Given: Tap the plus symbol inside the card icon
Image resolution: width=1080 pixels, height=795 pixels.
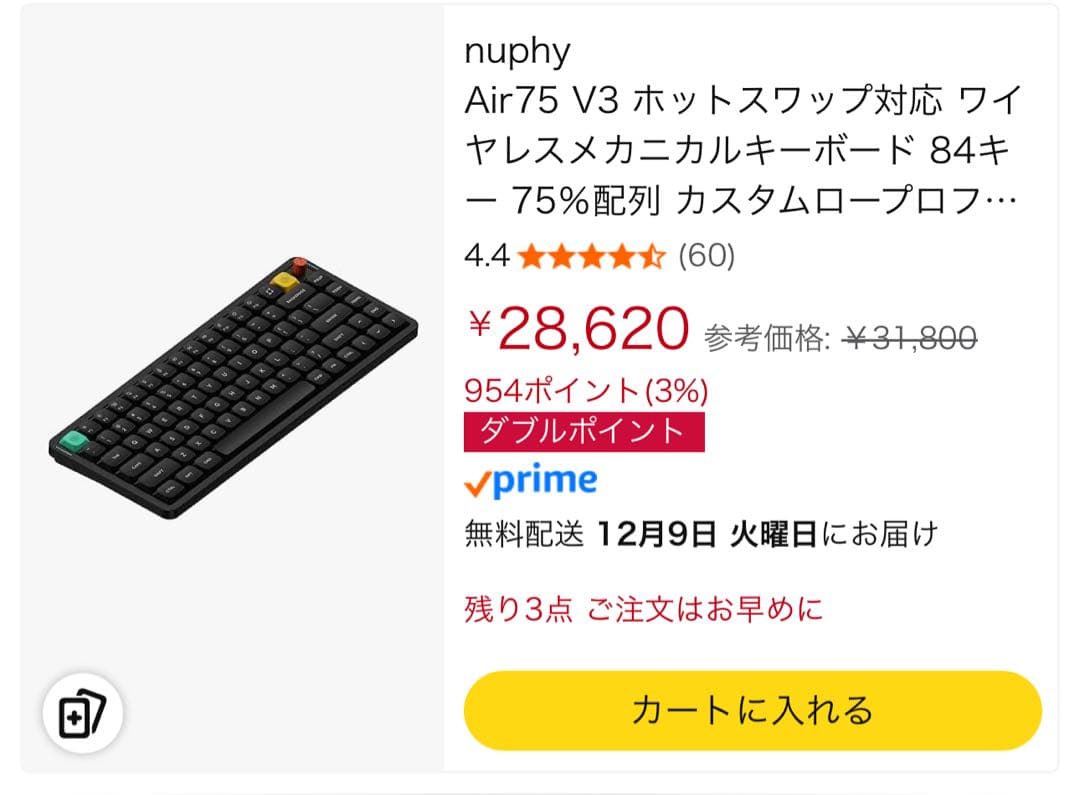Looking at the screenshot, I should [75, 717].
